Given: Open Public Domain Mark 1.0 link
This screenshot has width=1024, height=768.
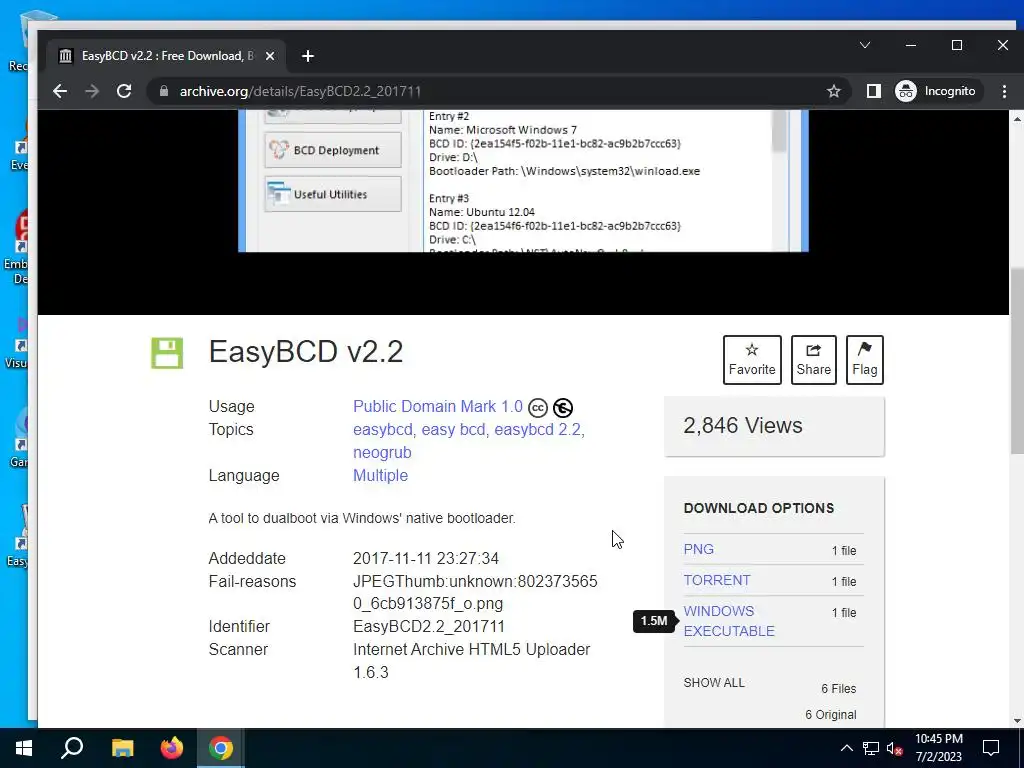Looking at the screenshot, I should [x=438, y=406].
